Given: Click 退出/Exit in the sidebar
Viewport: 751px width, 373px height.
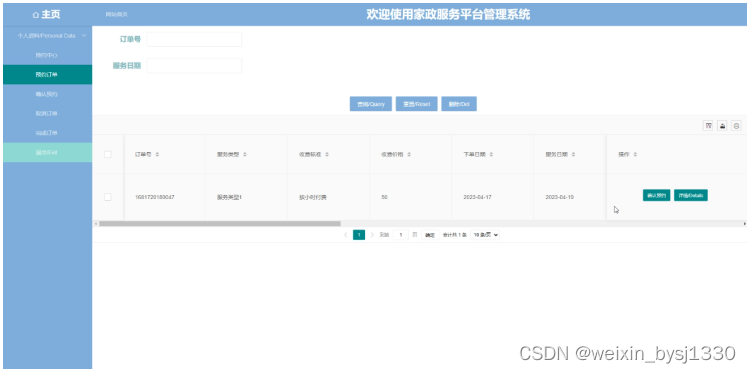Looking at the screenshot, I should pyautogui.click(x=46, y=152).
